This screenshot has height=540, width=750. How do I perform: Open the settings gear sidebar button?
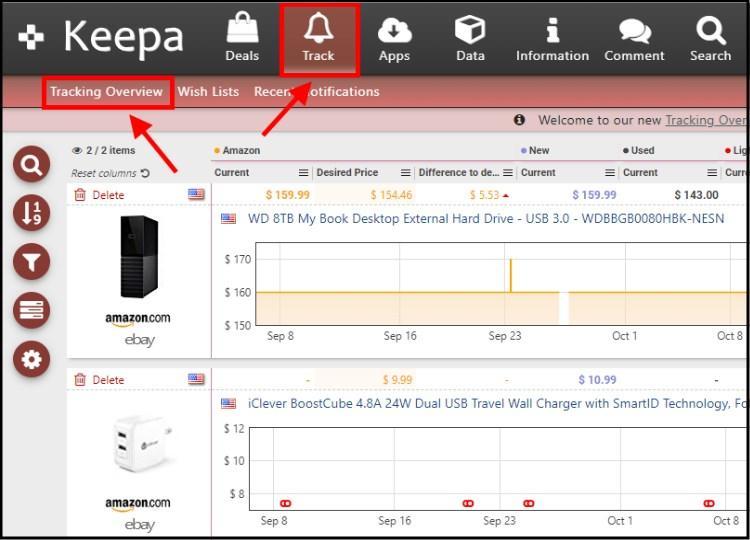coord(32,359)
